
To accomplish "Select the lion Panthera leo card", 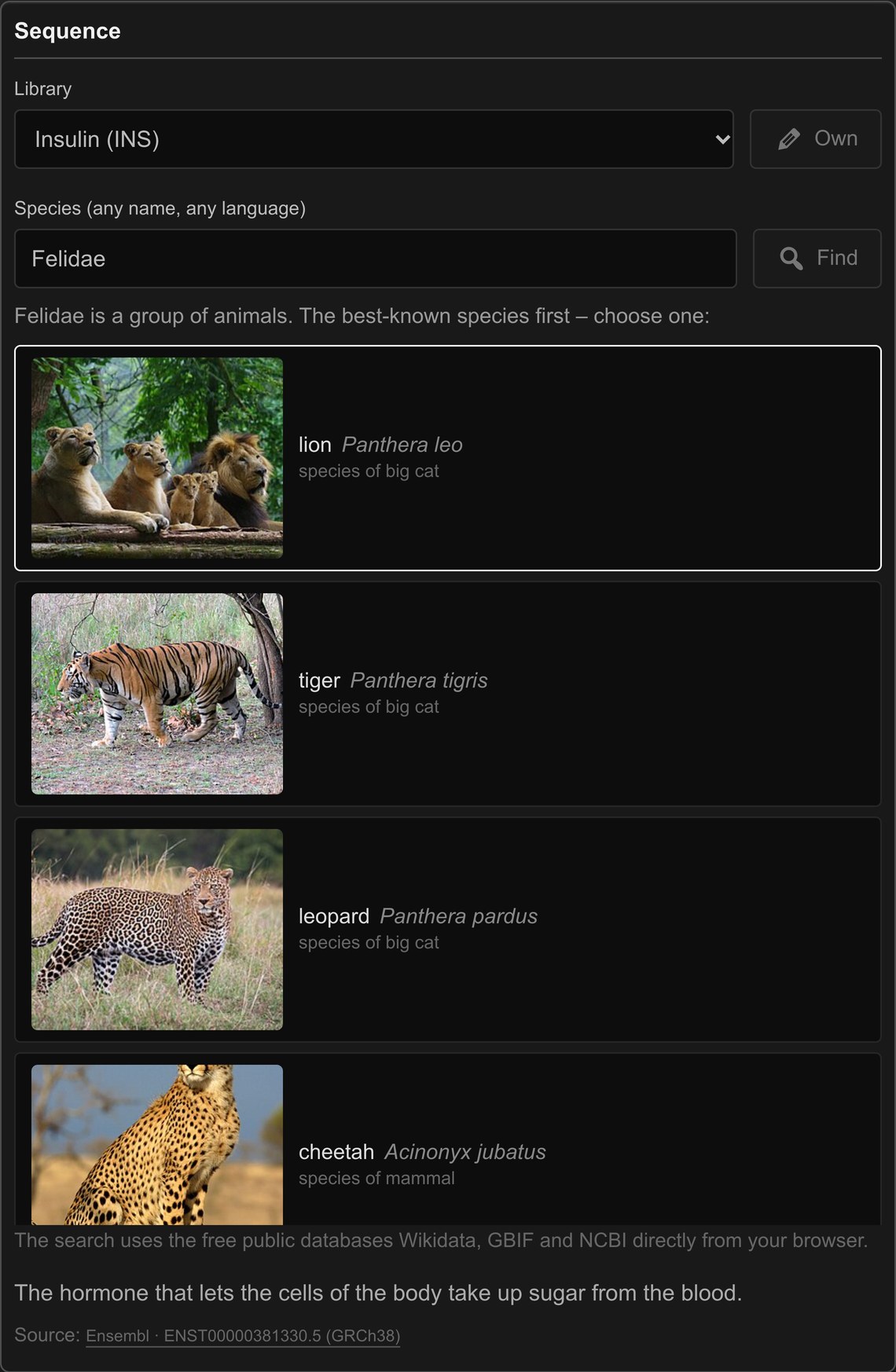I will coord(448,458).
